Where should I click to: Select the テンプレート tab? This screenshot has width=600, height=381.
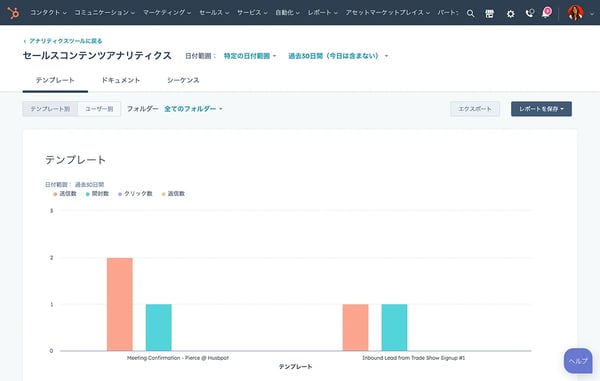[55, 80]
